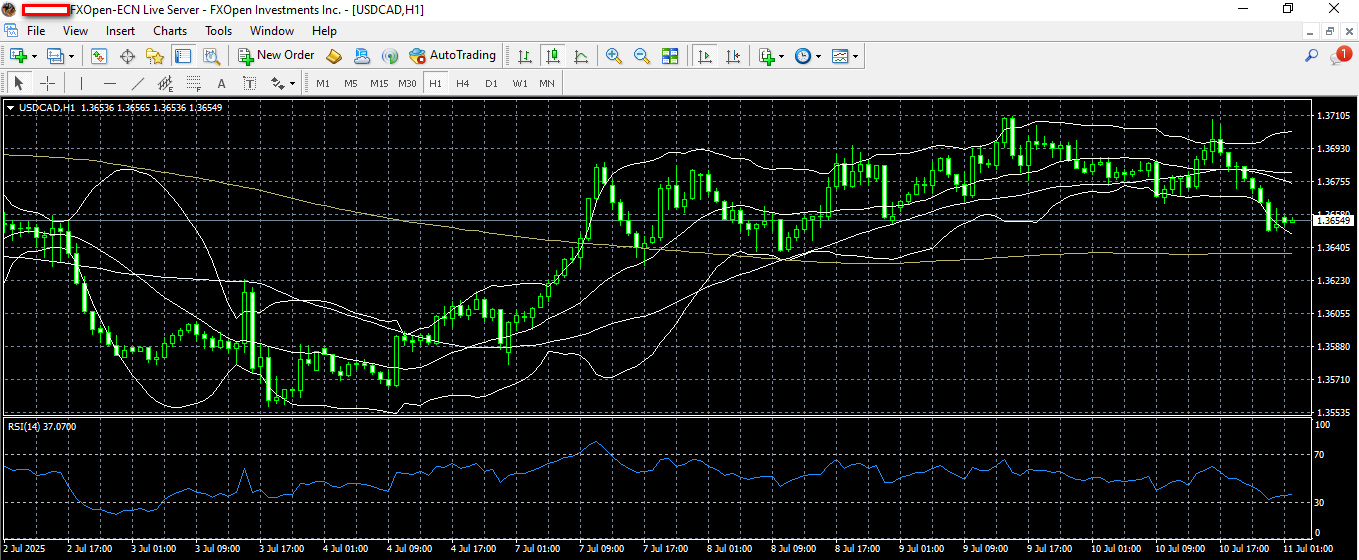Expand the New Chart dropdown arrow
The height and width of the screenshot is (560, 1359).
click(33, 56)
